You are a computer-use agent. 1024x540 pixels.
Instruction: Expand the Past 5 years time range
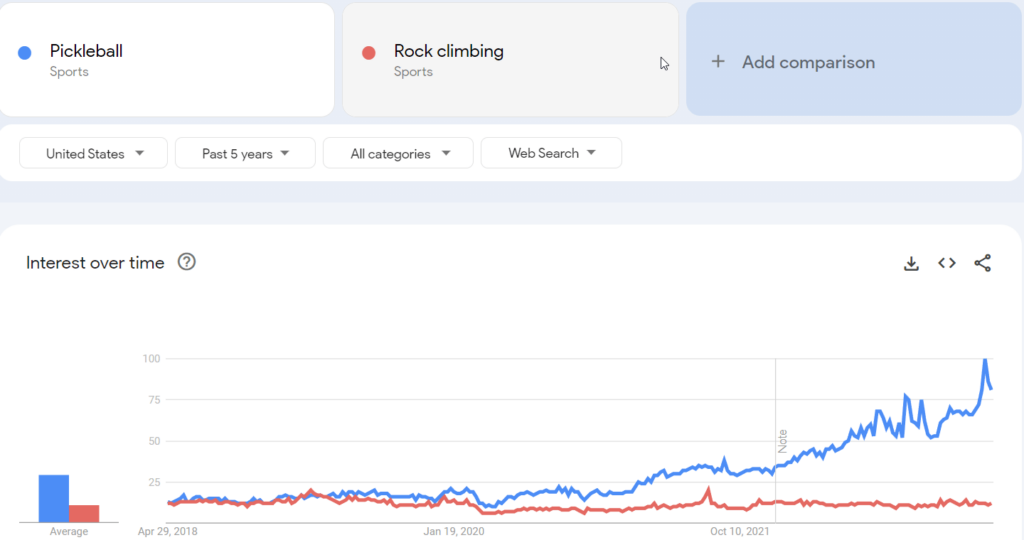coord(245,154)
